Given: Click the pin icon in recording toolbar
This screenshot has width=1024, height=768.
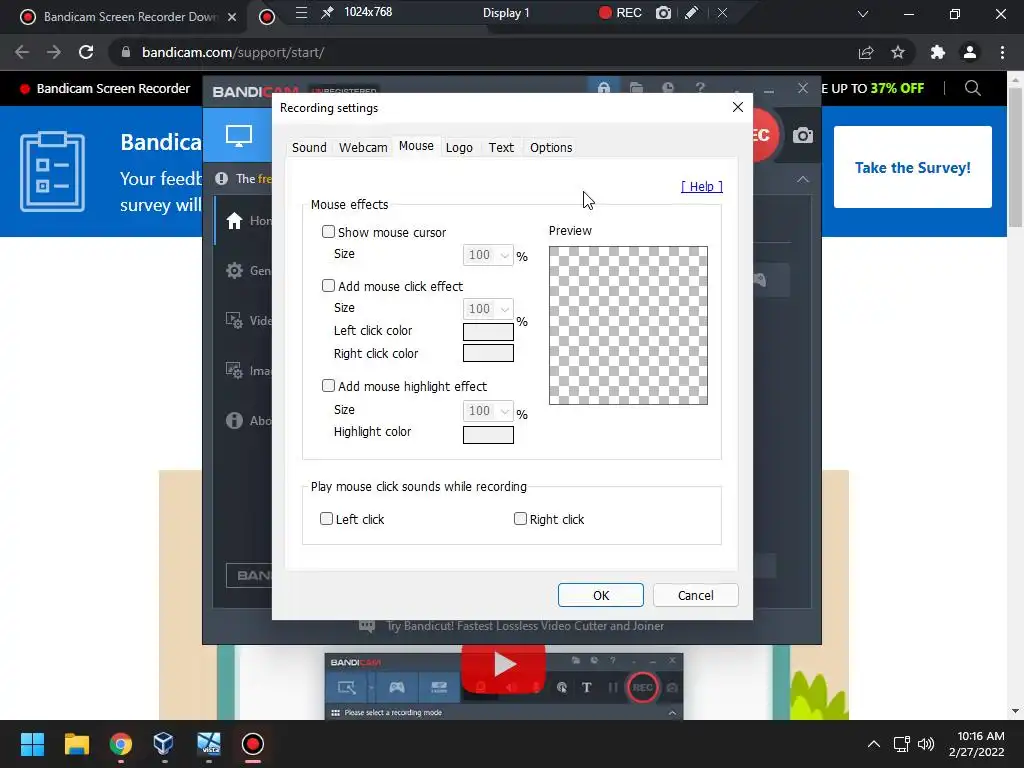Looking at the screenshot, I should [328, 12].
